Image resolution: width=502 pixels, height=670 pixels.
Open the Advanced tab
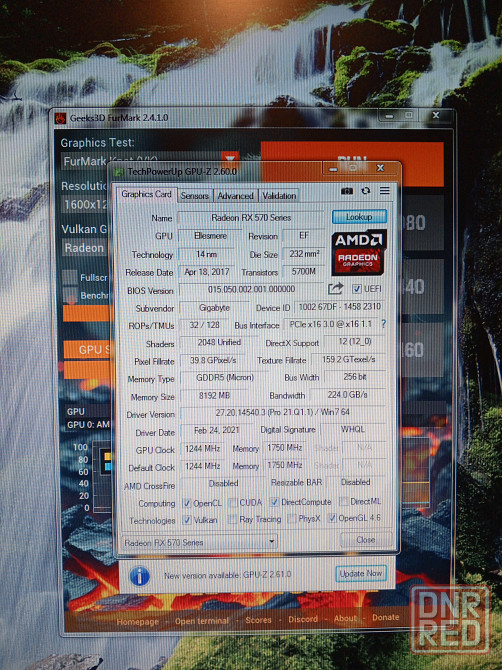(235, 196)
